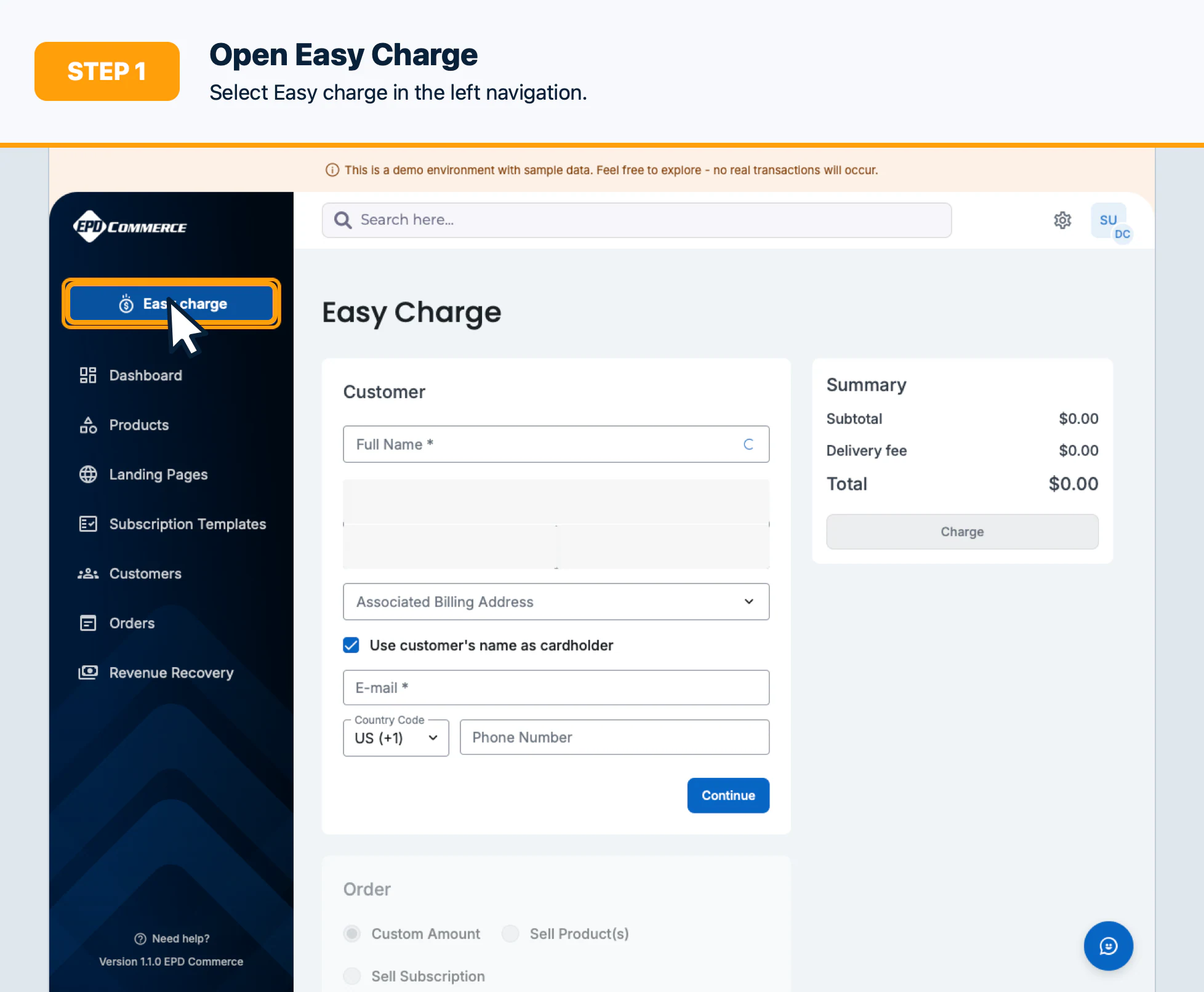Click the Phone Number input field
The height and width of the screenshot is (992, 1204).
tap(614, 737)
